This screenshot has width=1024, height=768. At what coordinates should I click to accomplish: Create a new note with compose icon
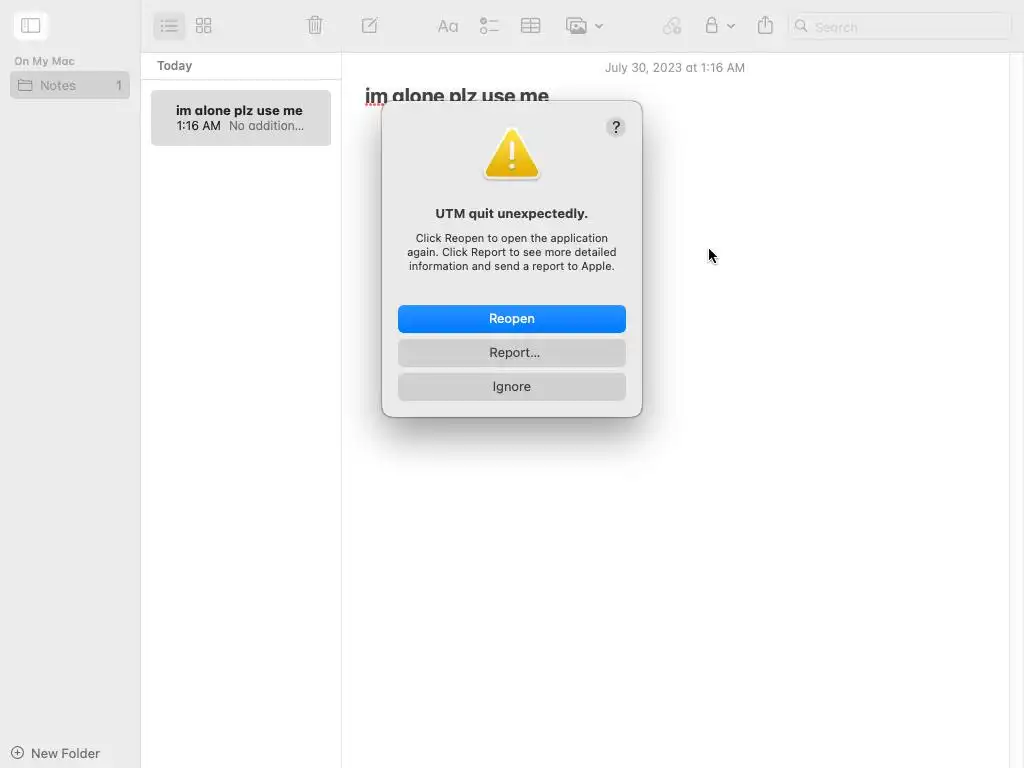[x=370, y=25]
